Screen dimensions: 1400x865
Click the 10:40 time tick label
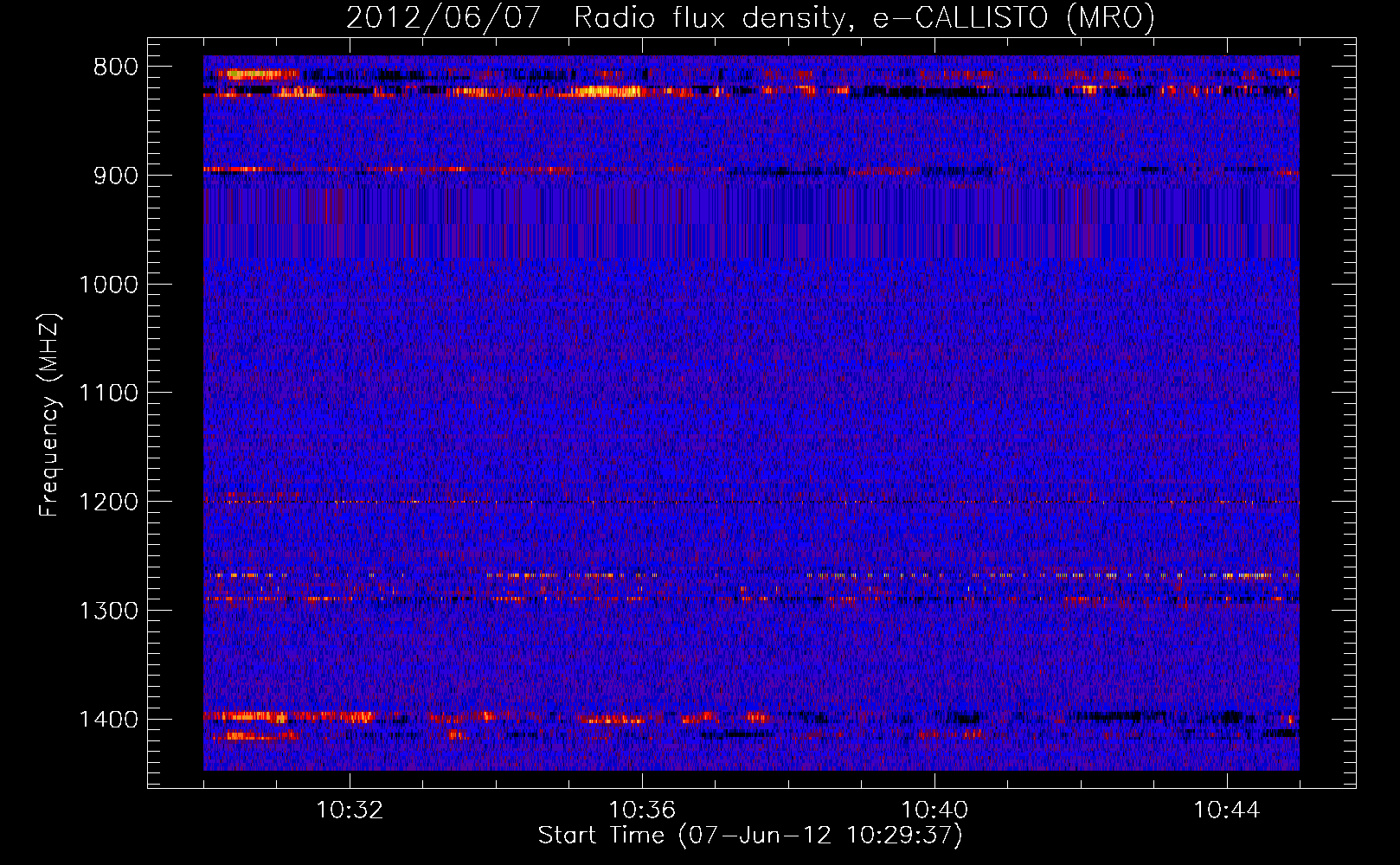(934, 811)
